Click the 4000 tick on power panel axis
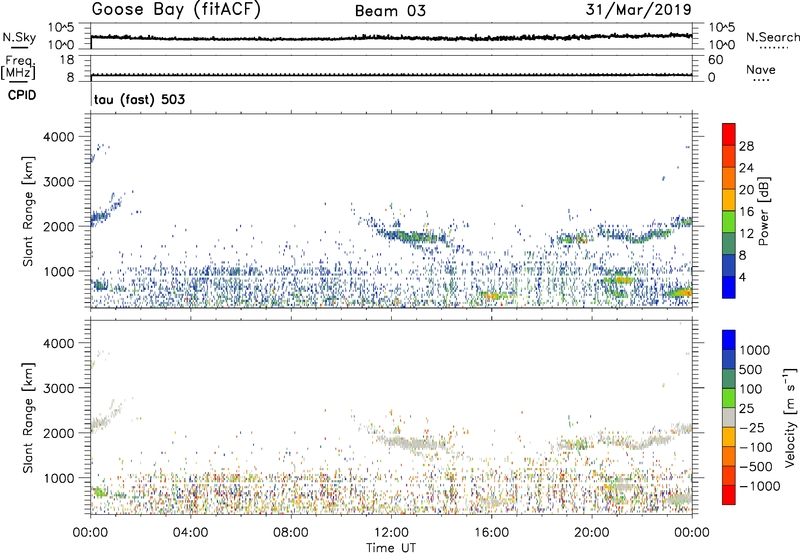 coord(58,137)
